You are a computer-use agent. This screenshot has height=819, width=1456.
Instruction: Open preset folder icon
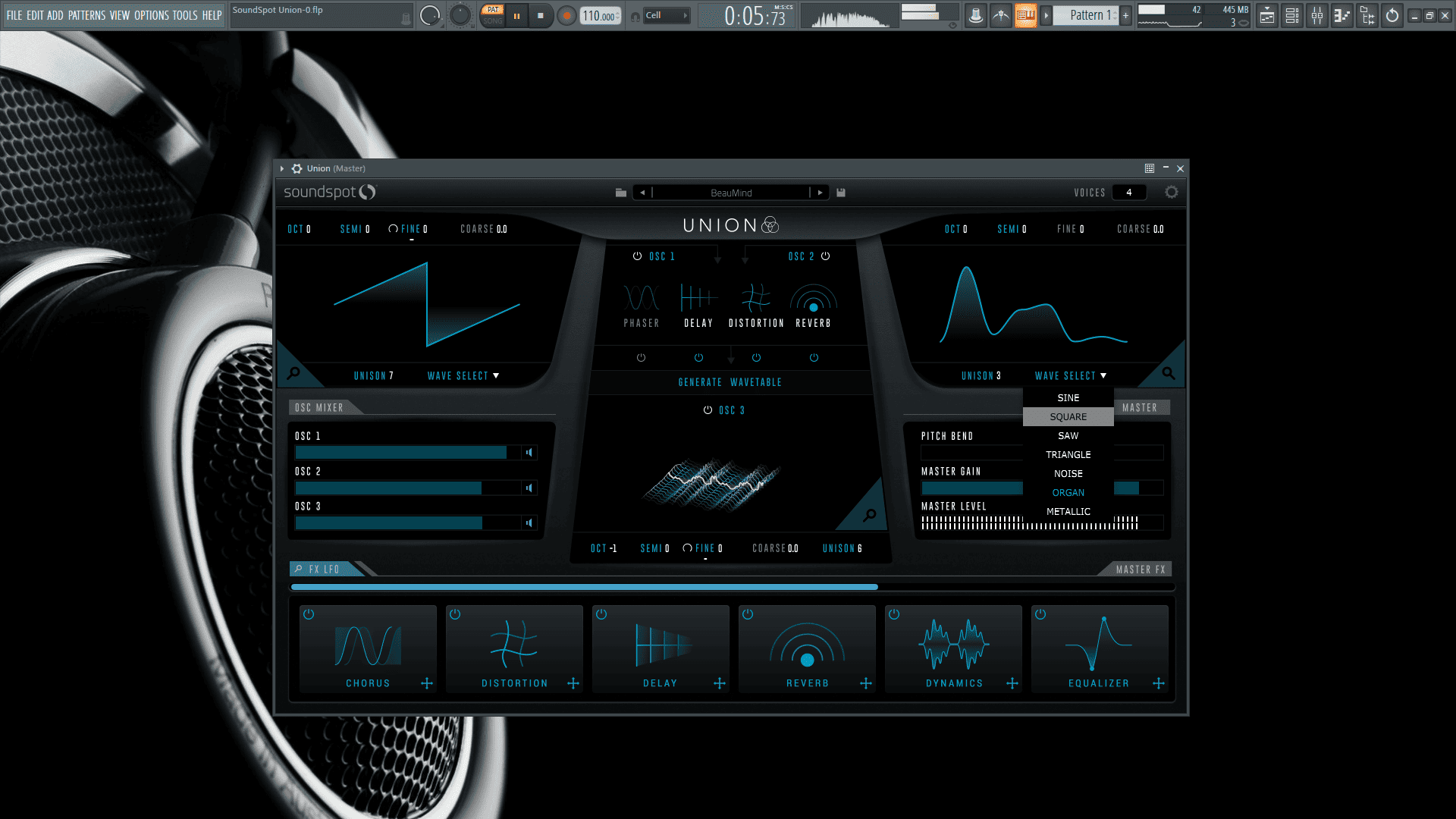(x=621, y=193)
